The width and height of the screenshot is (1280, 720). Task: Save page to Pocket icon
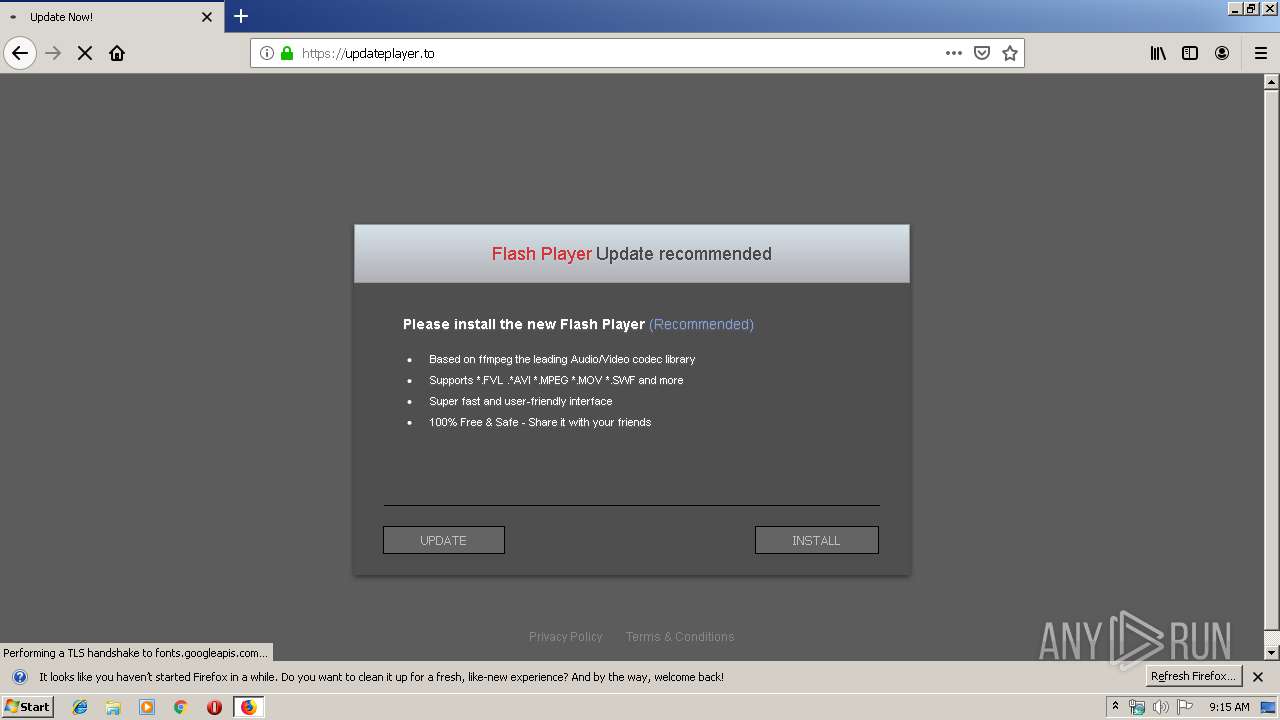[982, 53]
